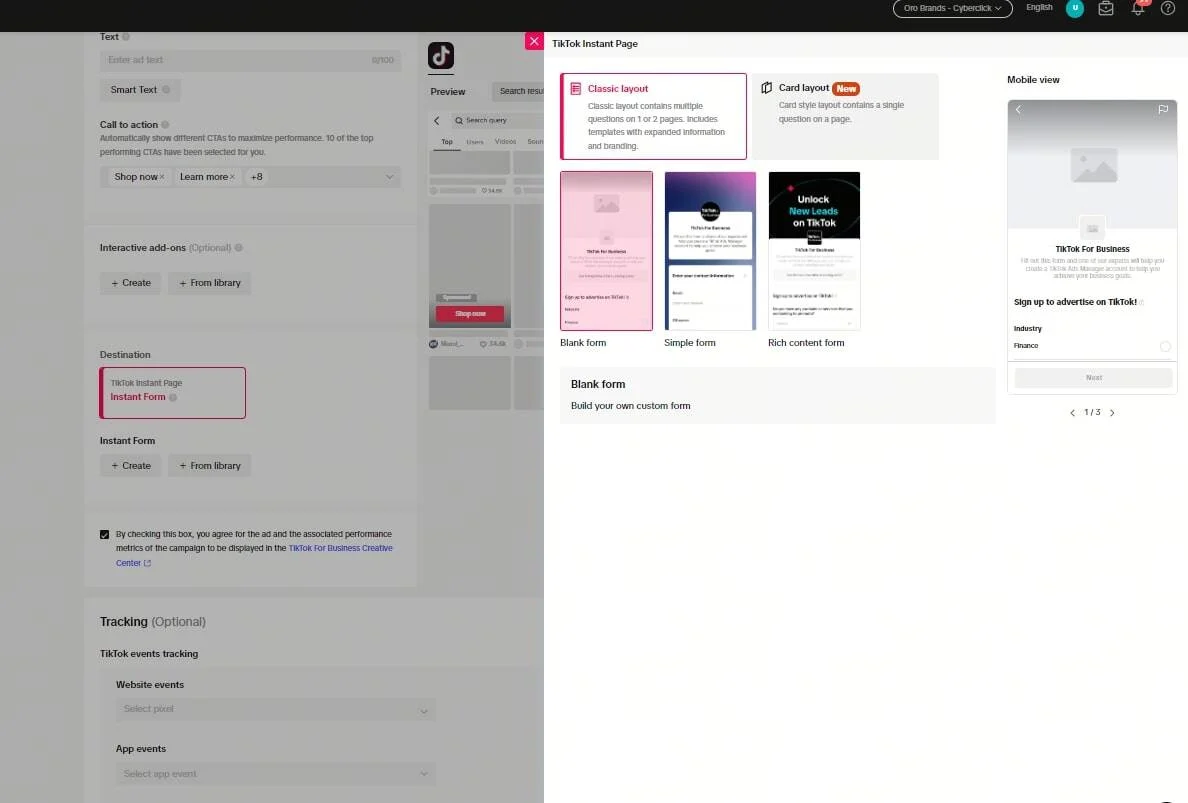Click the flag icon in mobile view

[x=1163, y=110]
